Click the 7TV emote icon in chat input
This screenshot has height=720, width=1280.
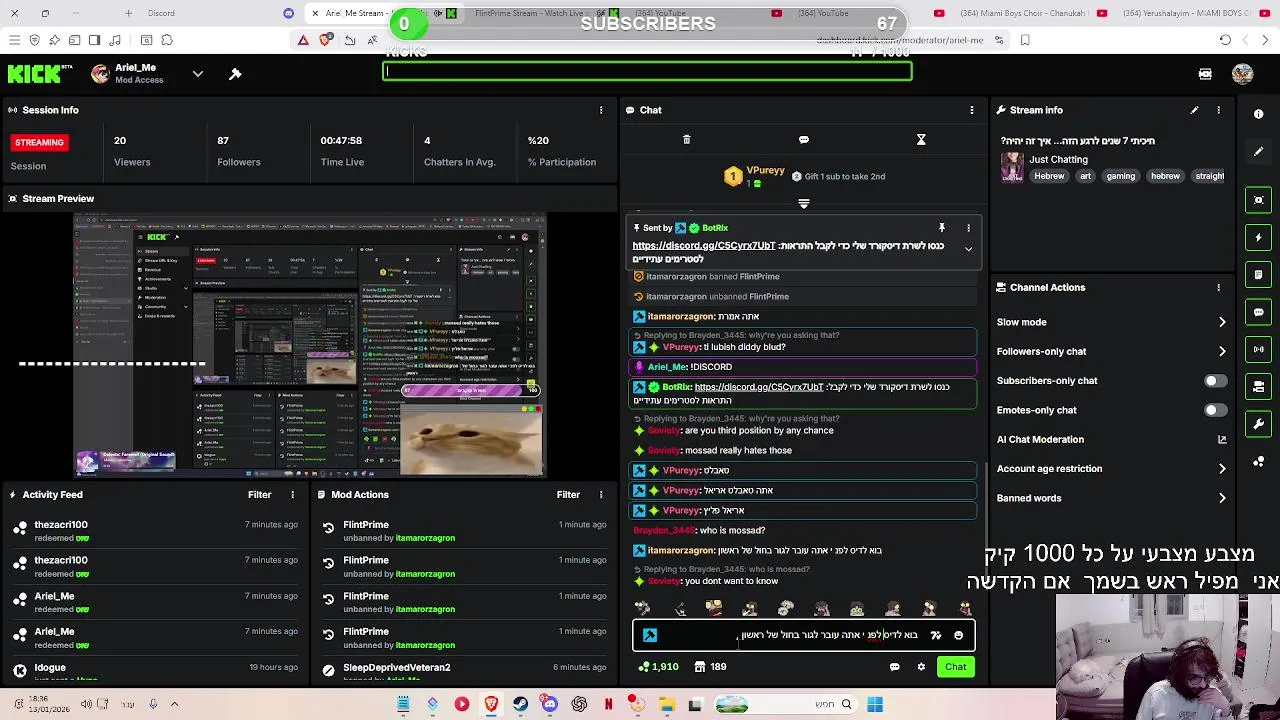[936, 635]
